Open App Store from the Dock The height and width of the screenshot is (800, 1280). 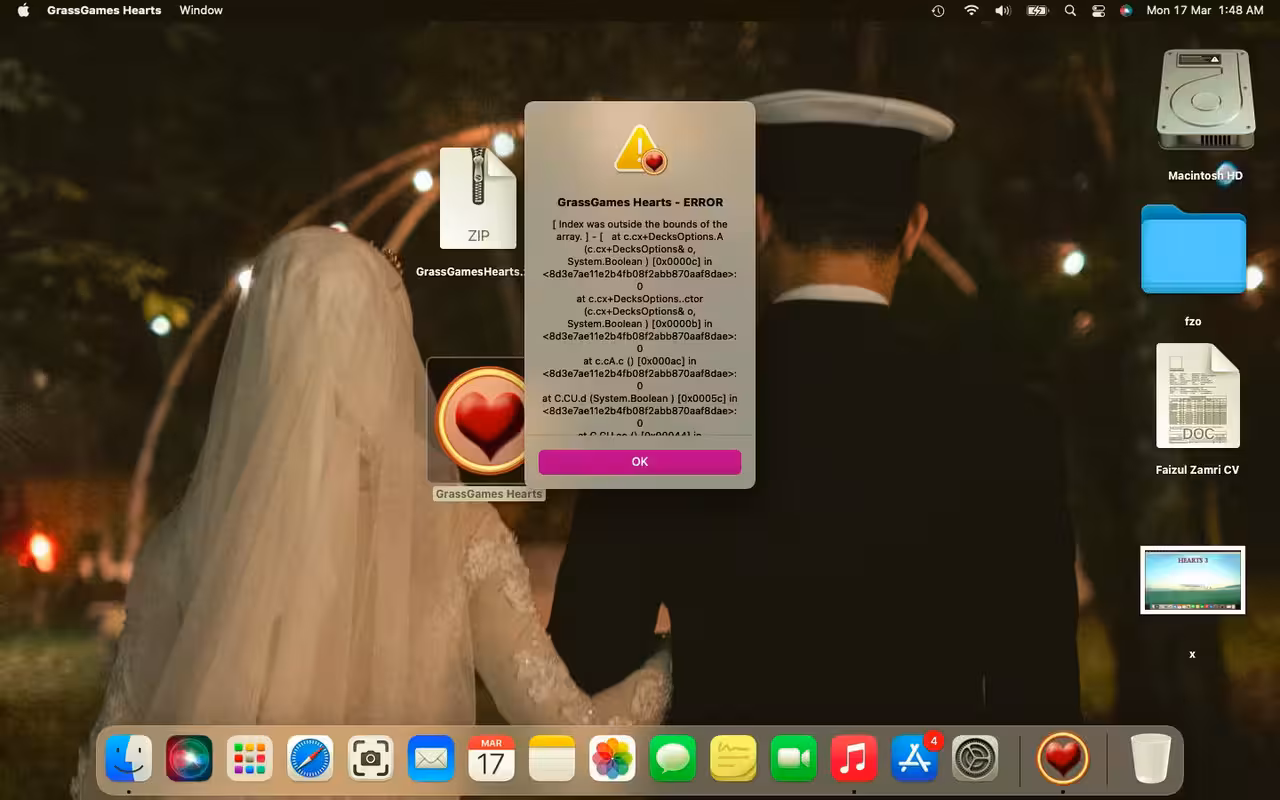[915, 758]
